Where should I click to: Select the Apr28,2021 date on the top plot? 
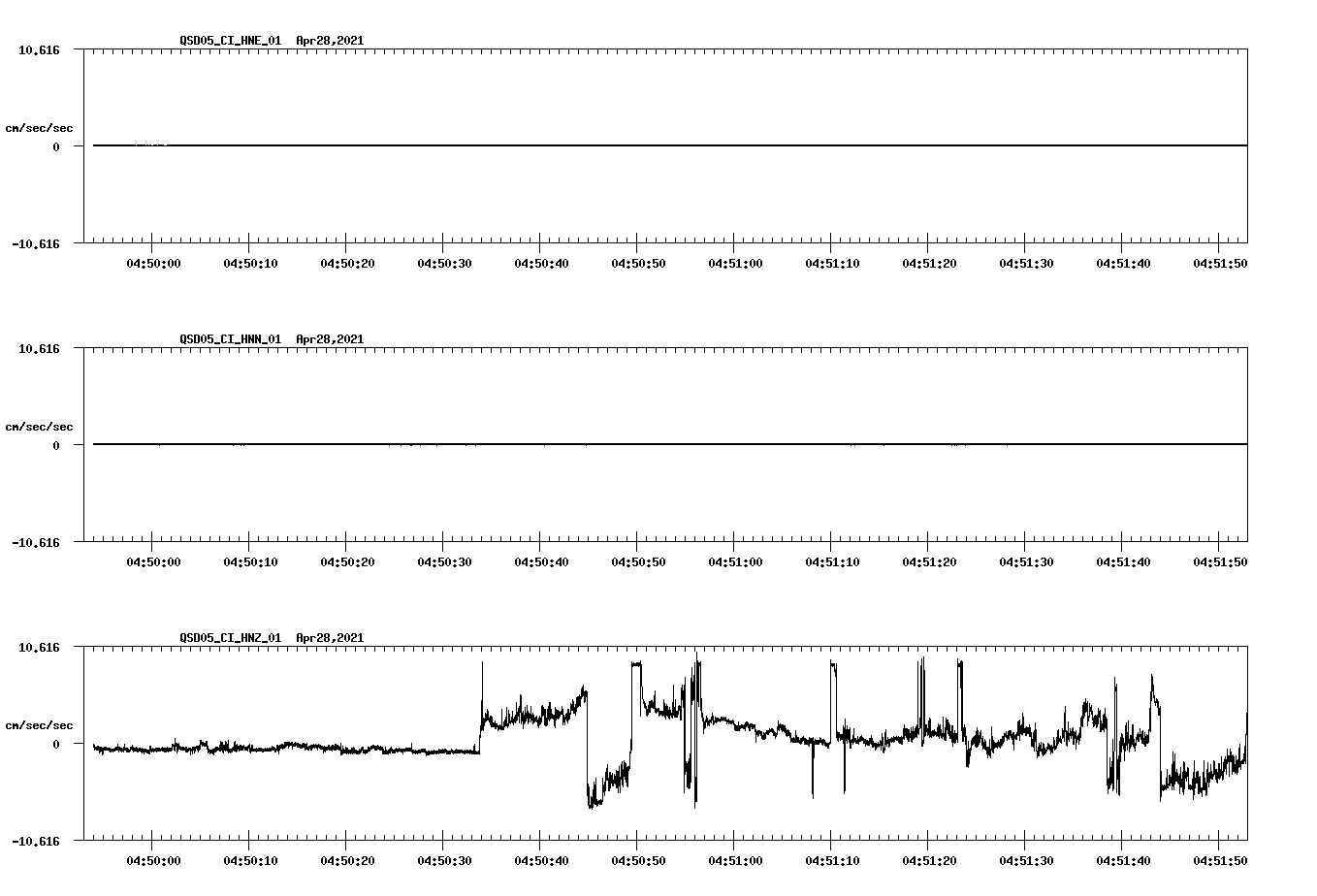pos(329,41)
